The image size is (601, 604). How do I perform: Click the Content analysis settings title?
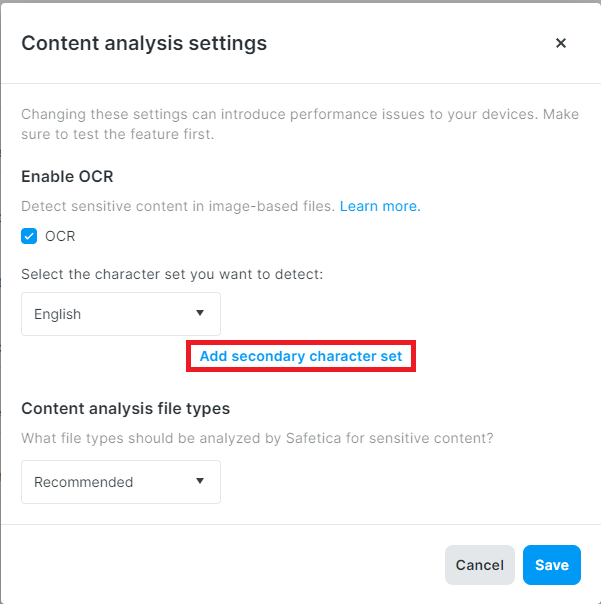[x=144, y=43]
